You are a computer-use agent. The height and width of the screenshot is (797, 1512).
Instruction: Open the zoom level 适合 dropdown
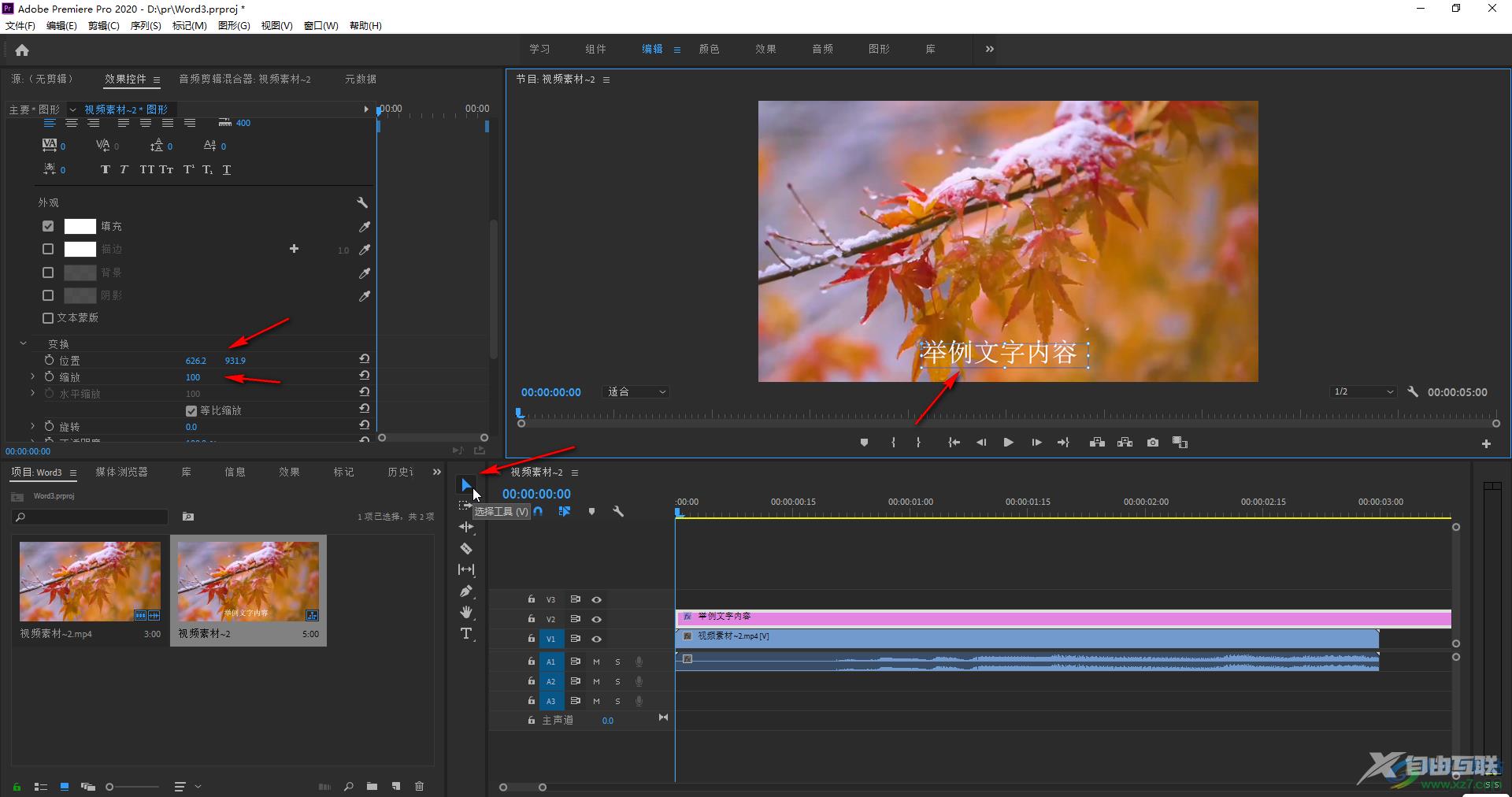coord(636,391)
